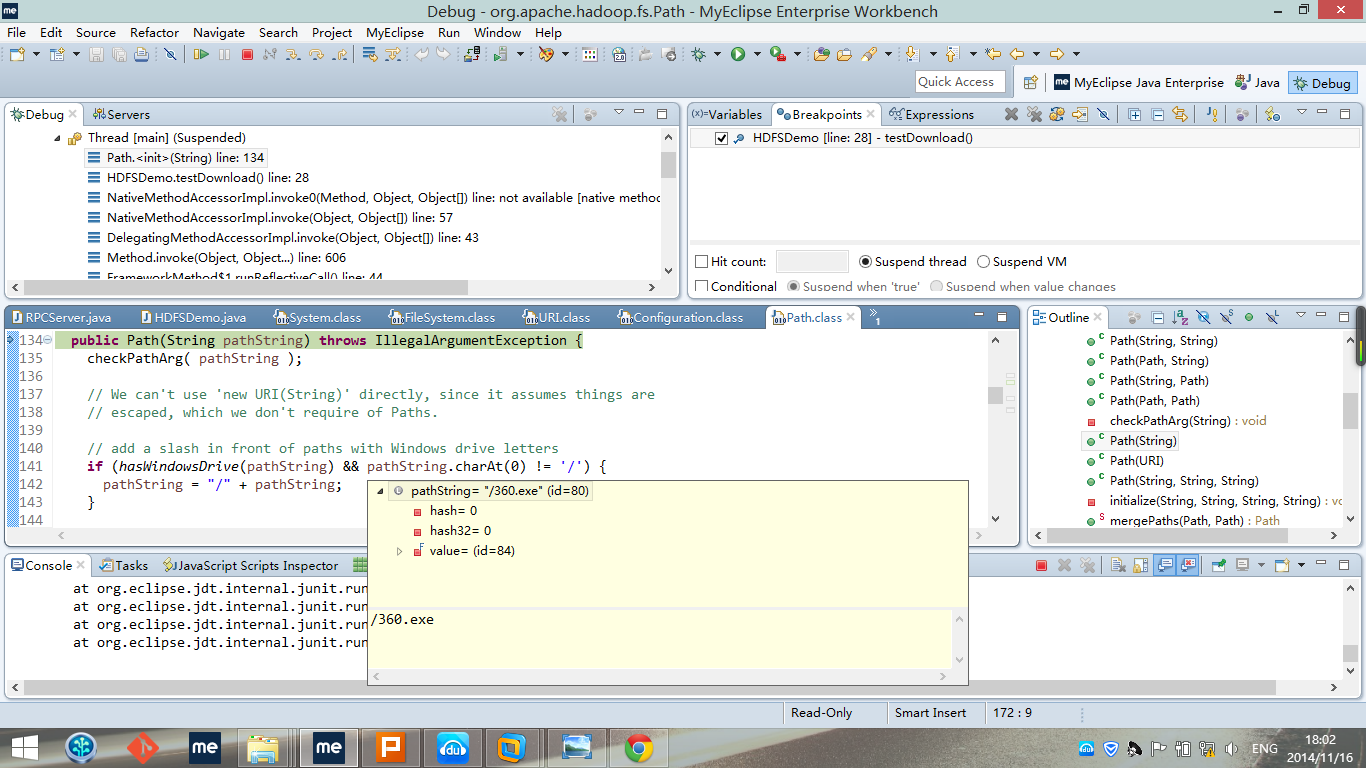Click the Step Return icon
Viewport: 1366px width, 768px height.
tap(341, 54)
